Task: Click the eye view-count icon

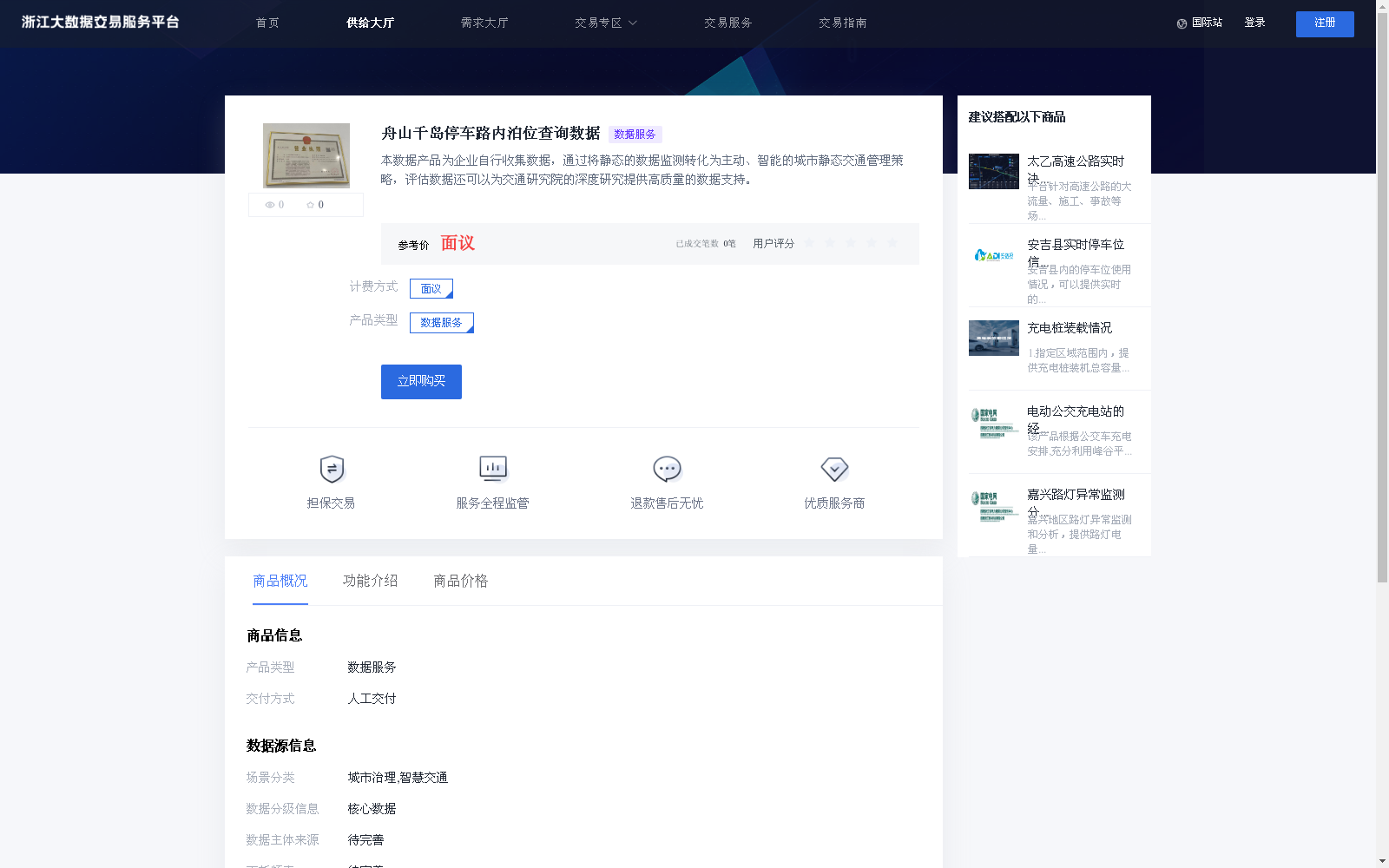Action: pos(270,205)
